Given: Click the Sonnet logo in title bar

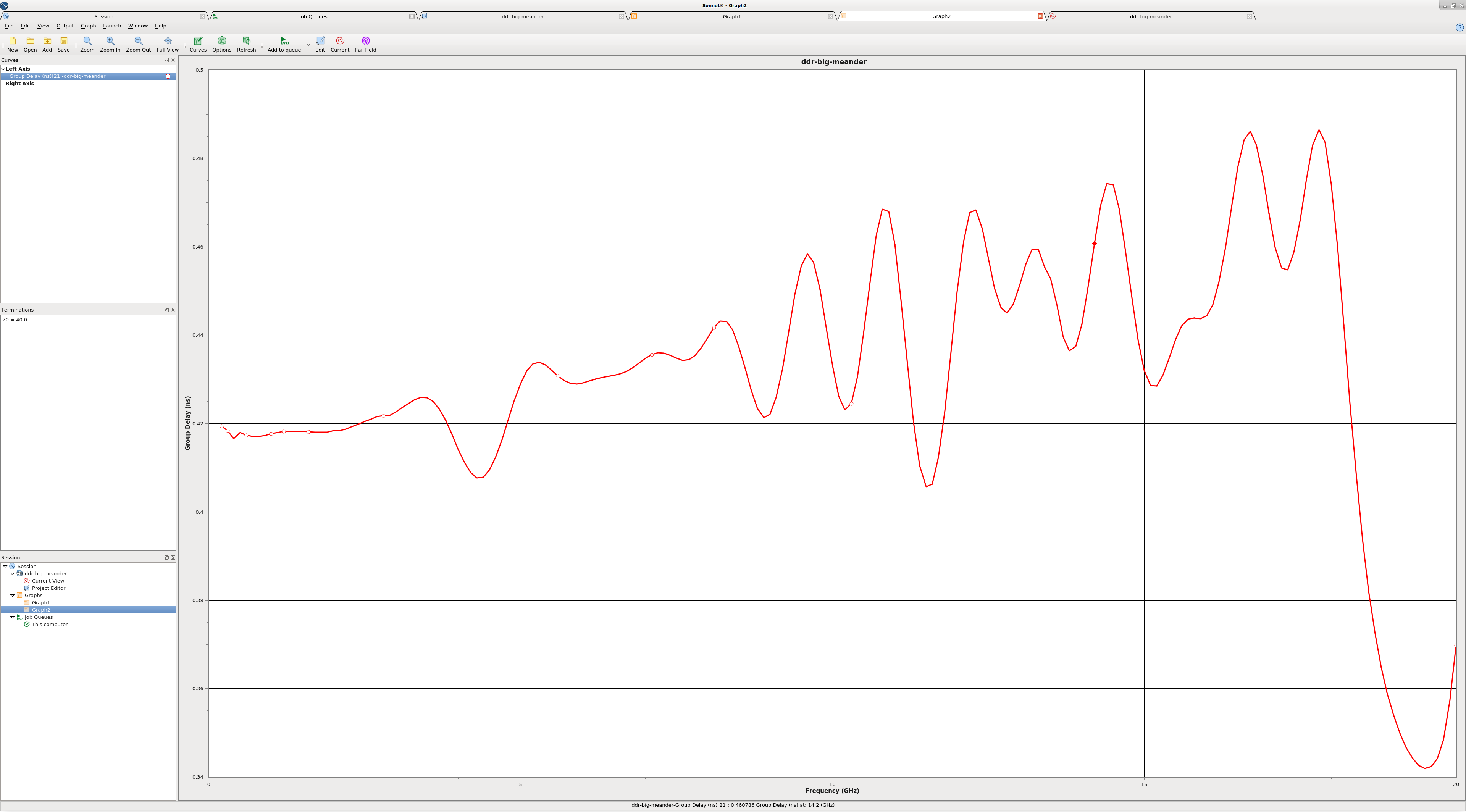Looking at the screenshot, I should (x=5, y=6).
